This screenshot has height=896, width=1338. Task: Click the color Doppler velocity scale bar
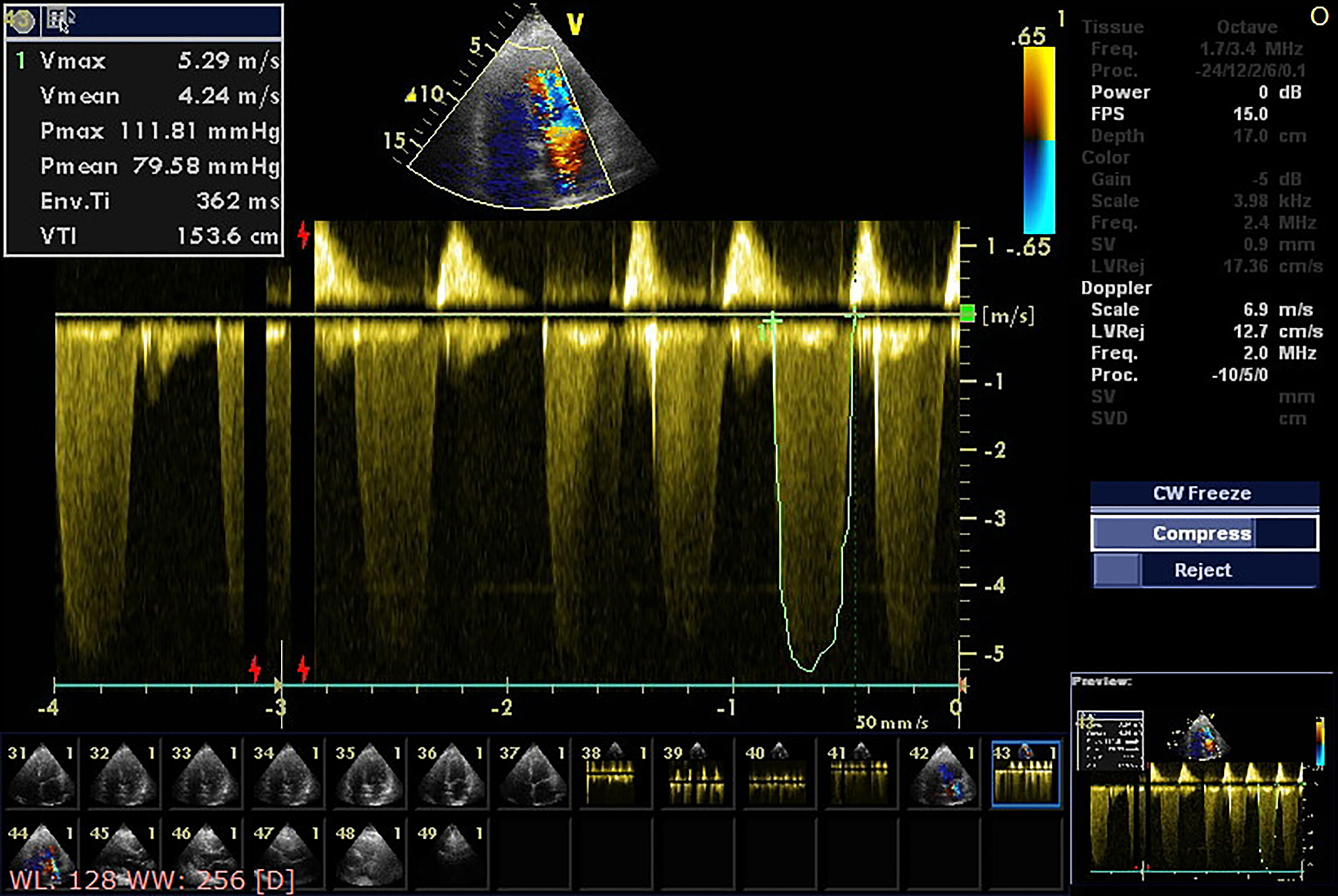pos(1039,140)
